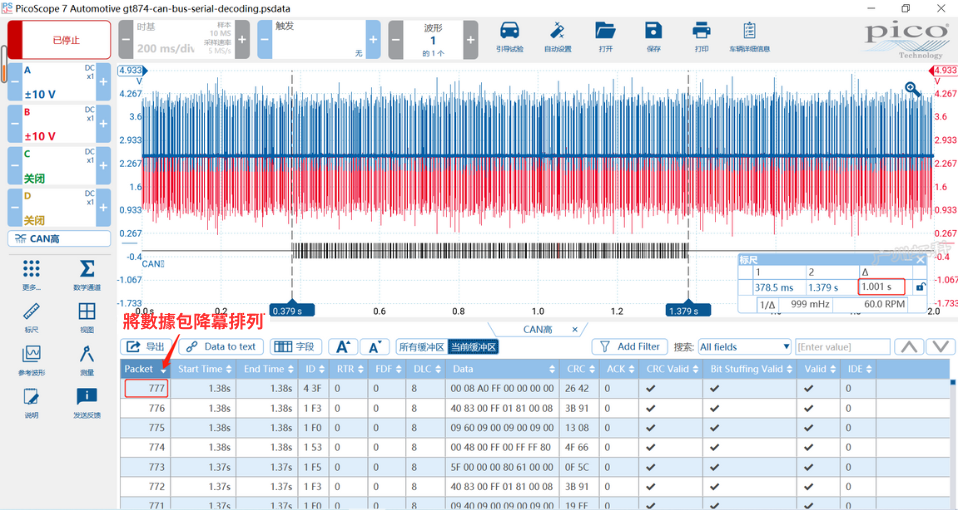Open the All fields search dropdown
960x510 pixels.
pos(744,347)
